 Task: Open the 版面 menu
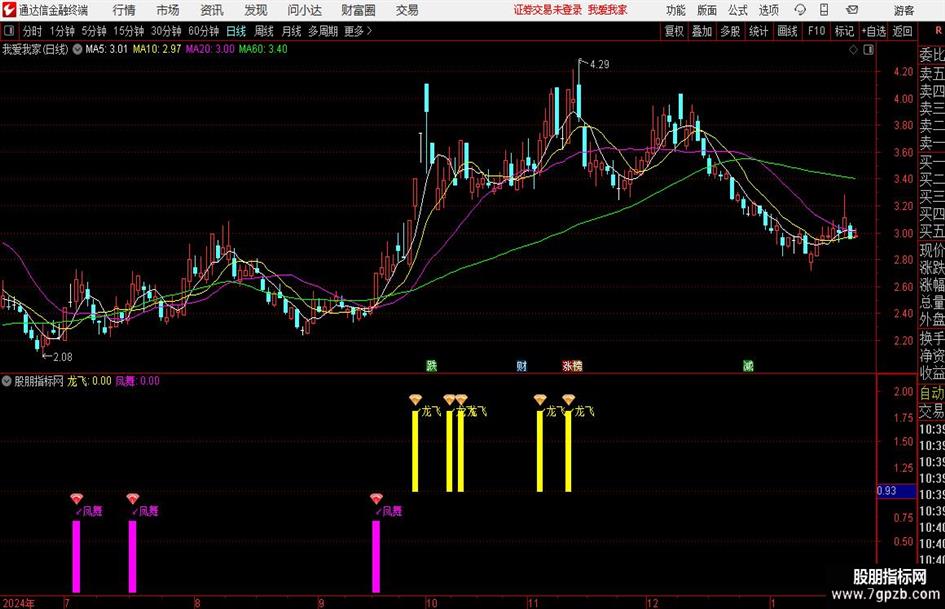click(x=707, y=10)
